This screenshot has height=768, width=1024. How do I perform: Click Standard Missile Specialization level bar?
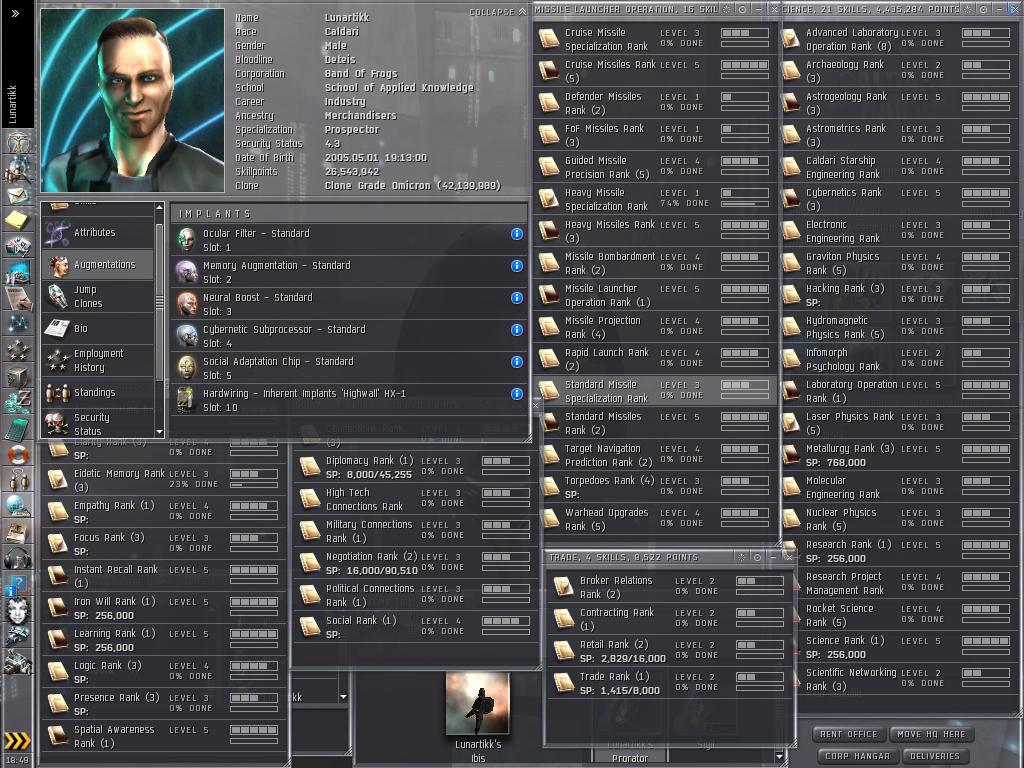pos(744,385)
